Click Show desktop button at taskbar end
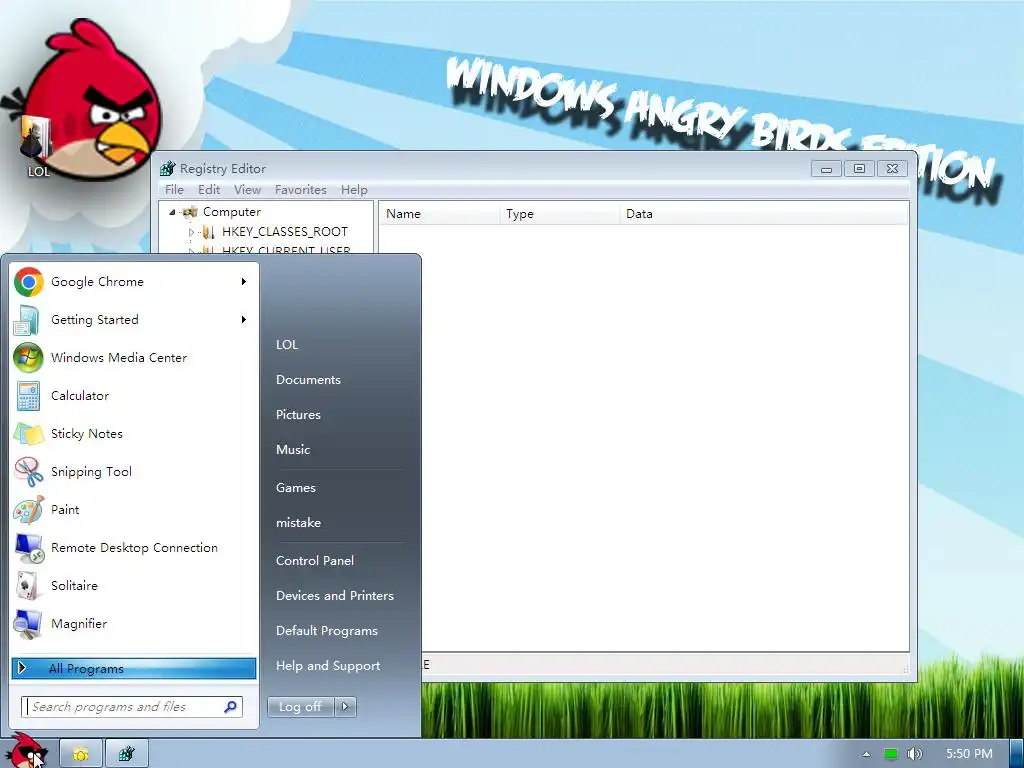The width and height of the screenshot is (1024, 768). pos(1018,754)
